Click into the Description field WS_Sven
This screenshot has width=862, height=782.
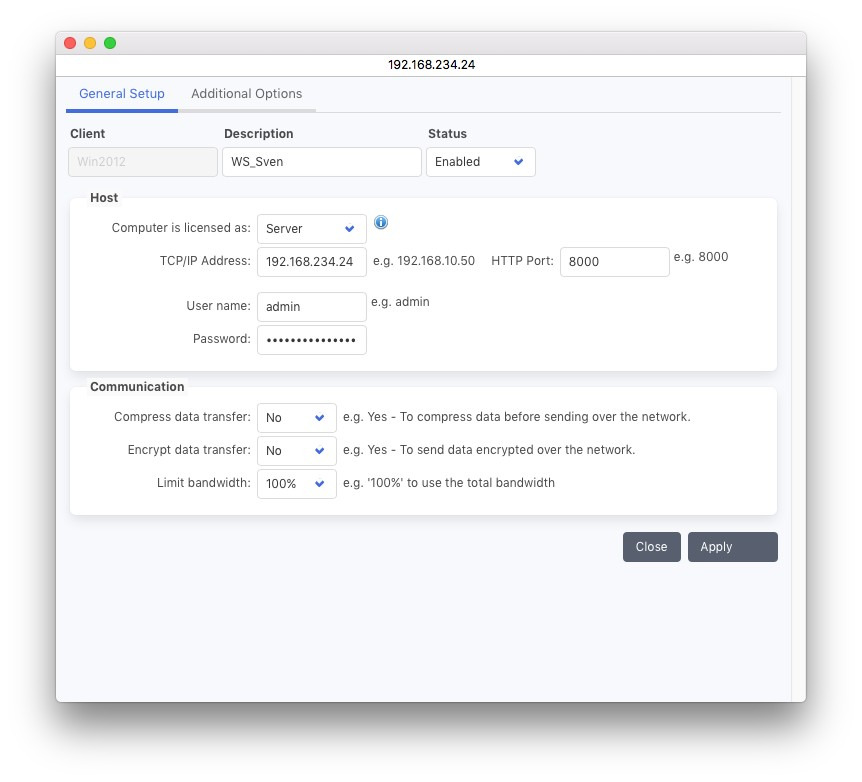click(321, 162)
